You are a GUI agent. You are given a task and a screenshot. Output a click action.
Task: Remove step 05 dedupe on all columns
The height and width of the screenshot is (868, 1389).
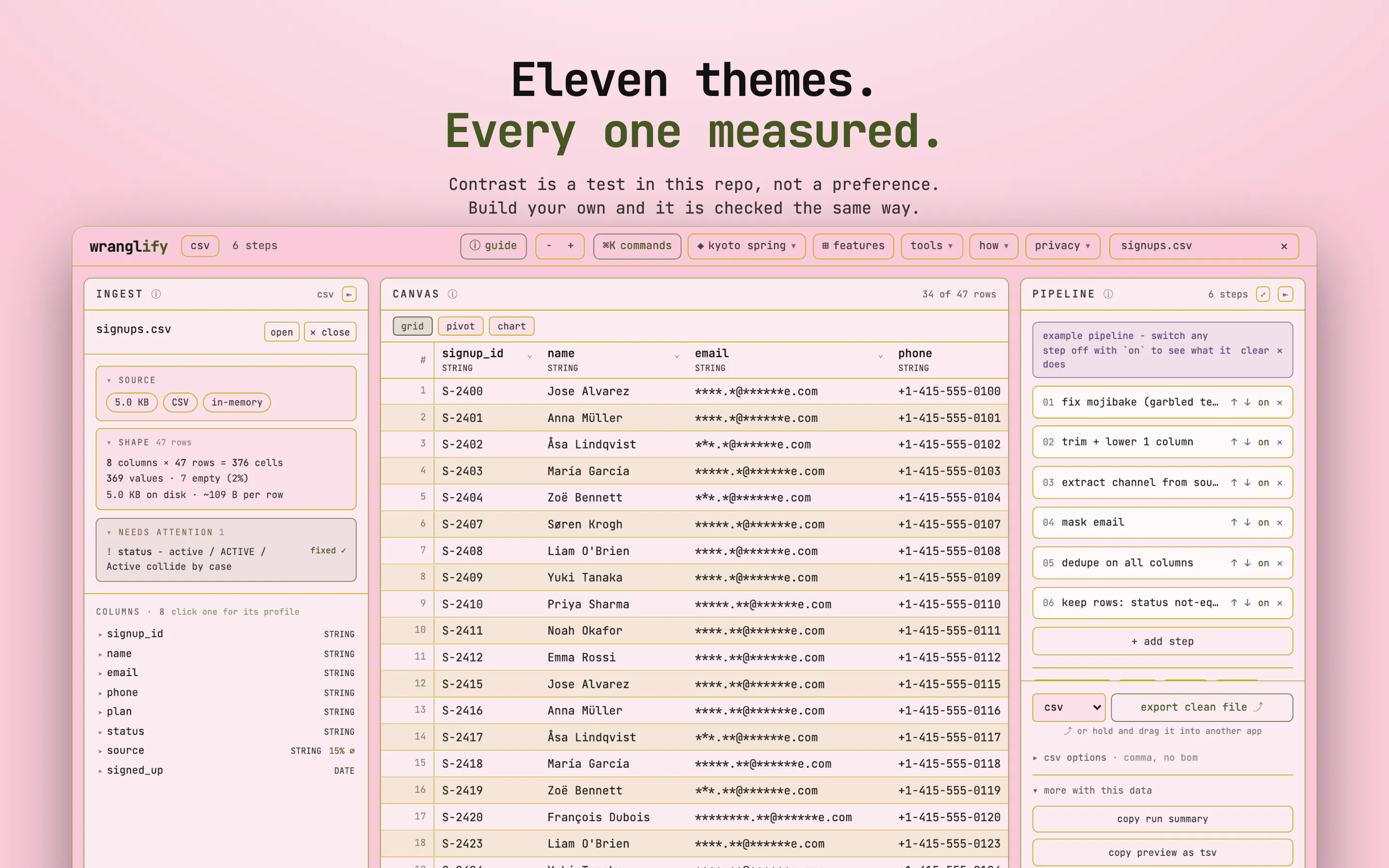pyautogui.click(x=1280, y=563)
